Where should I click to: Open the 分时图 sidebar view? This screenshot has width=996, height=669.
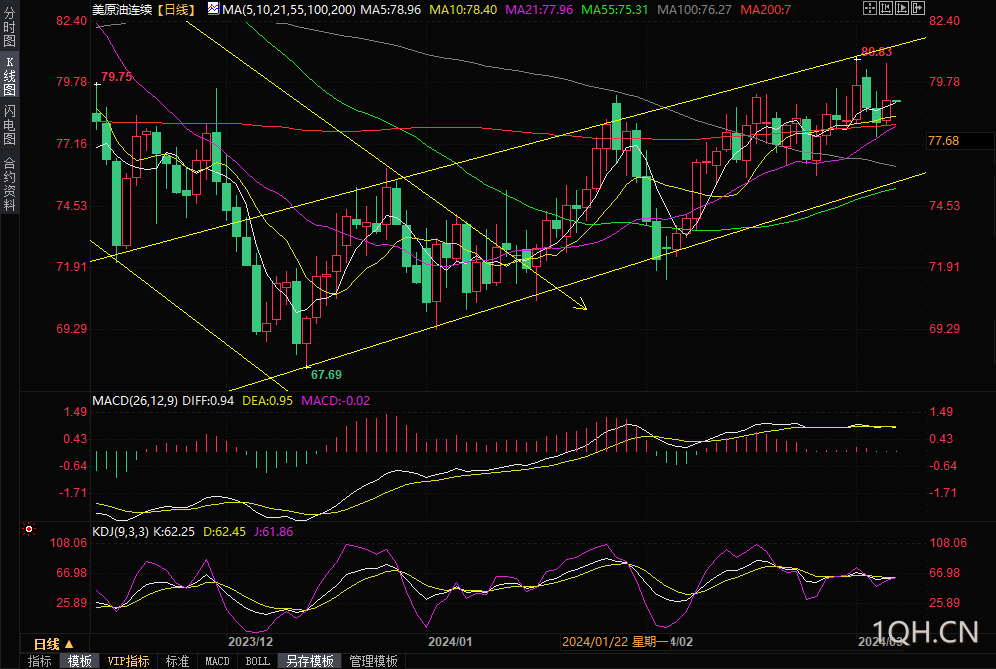pyautogui.click(x=9, y=26)
